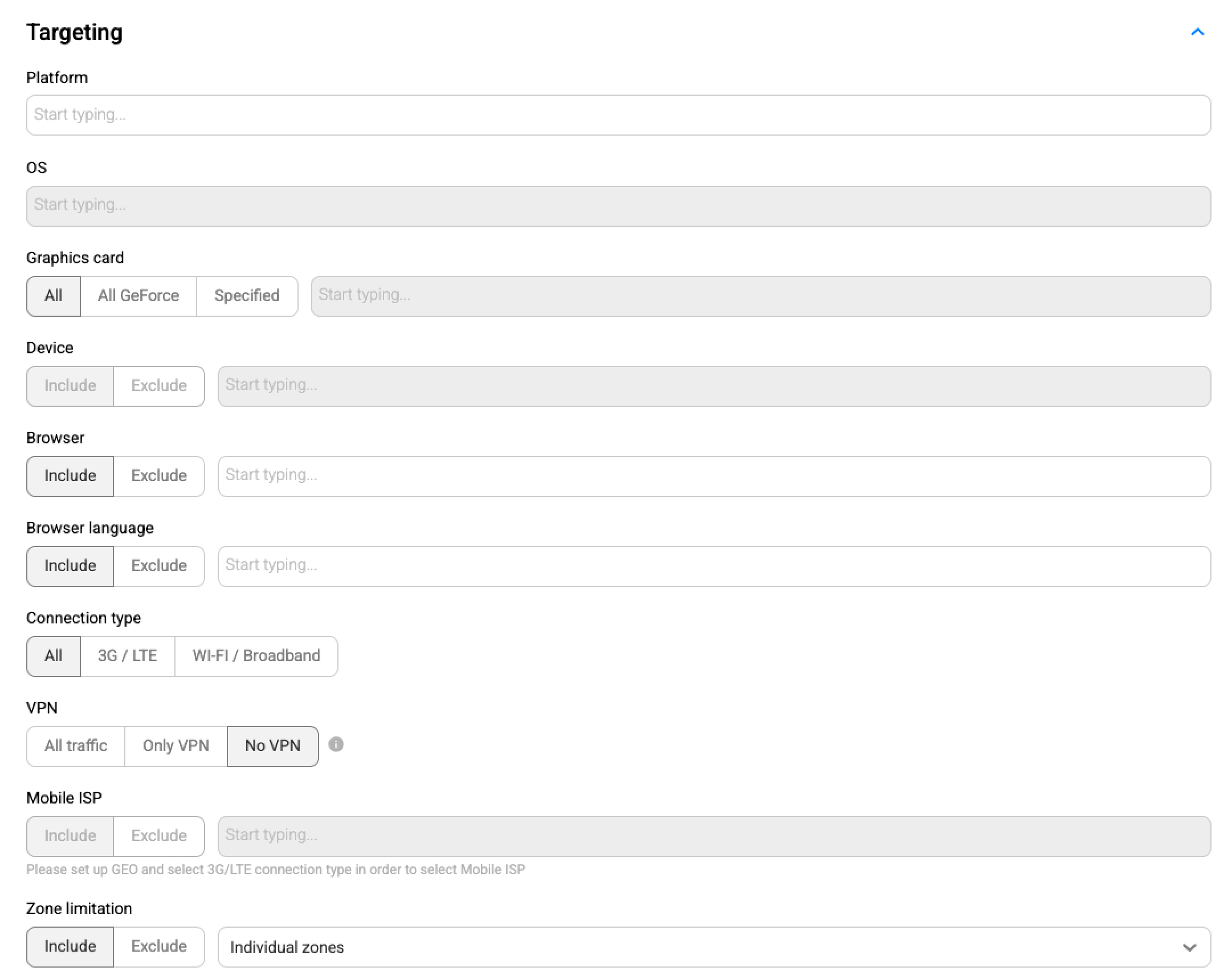Choose WI-FI / Broadband connection type
This screenshot has width=1232, height=979.
(256, 655)
